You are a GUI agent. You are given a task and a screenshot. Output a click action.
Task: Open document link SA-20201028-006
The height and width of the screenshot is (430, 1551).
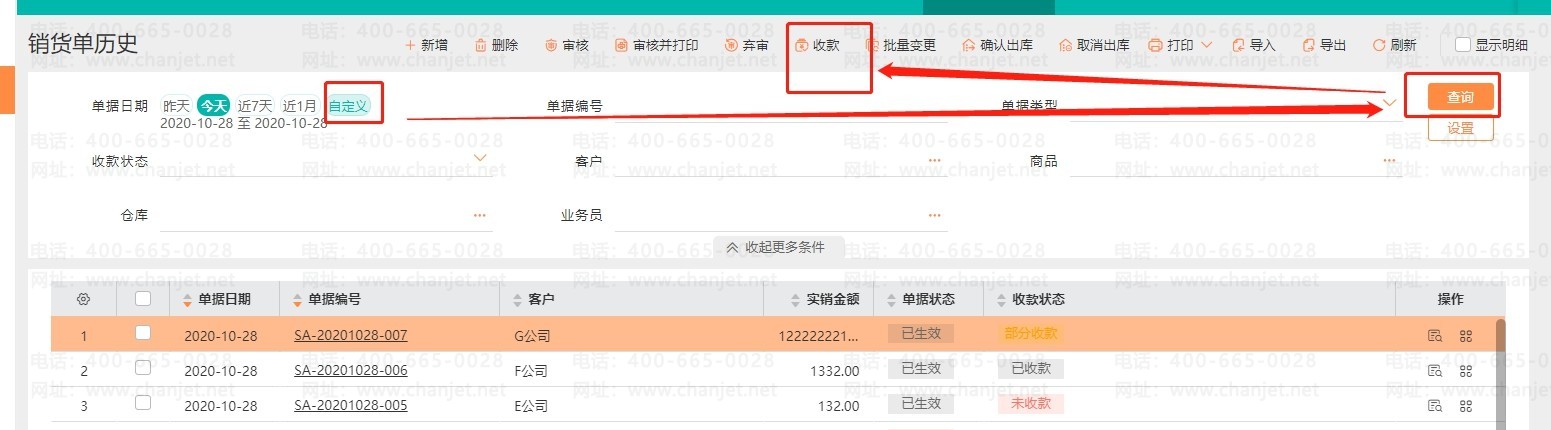point(351,371)
